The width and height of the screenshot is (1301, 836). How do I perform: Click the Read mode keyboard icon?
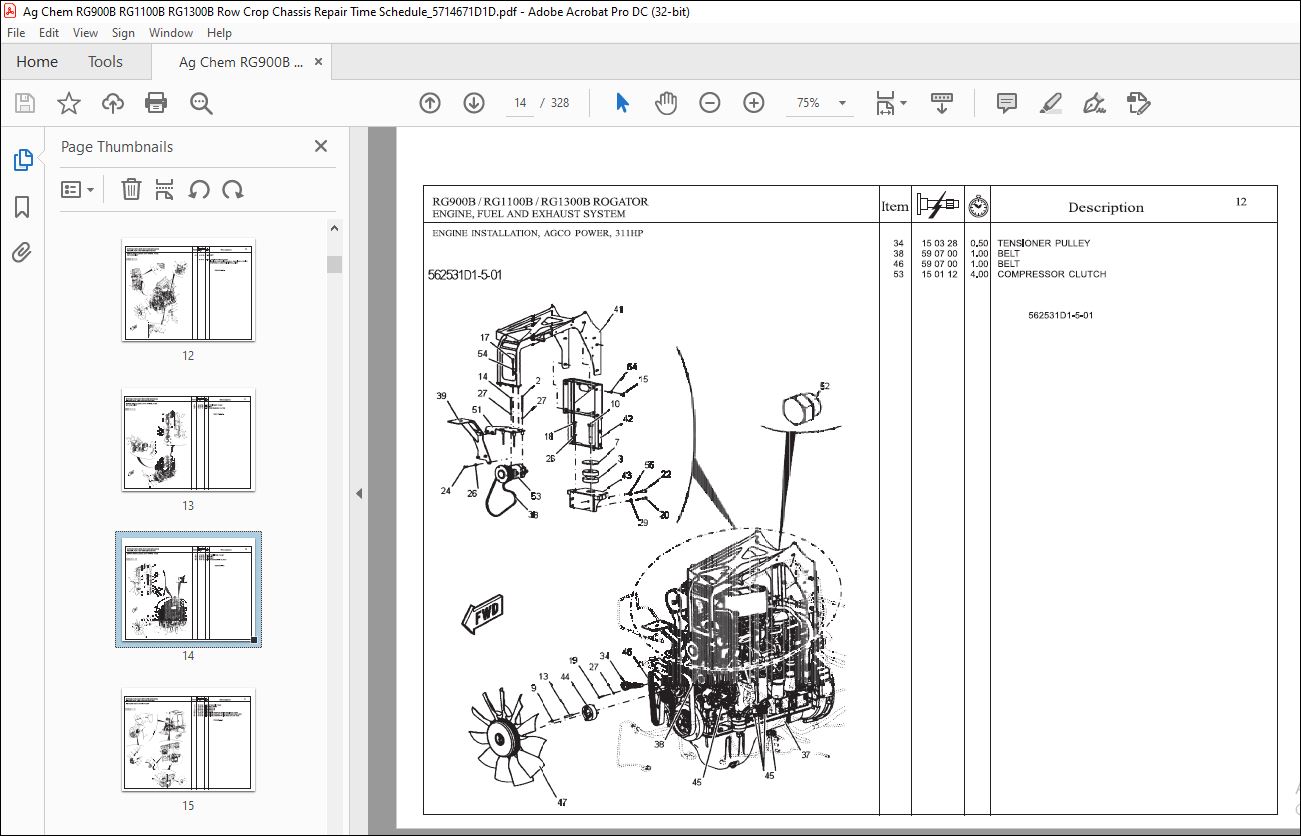pos(941,103)
